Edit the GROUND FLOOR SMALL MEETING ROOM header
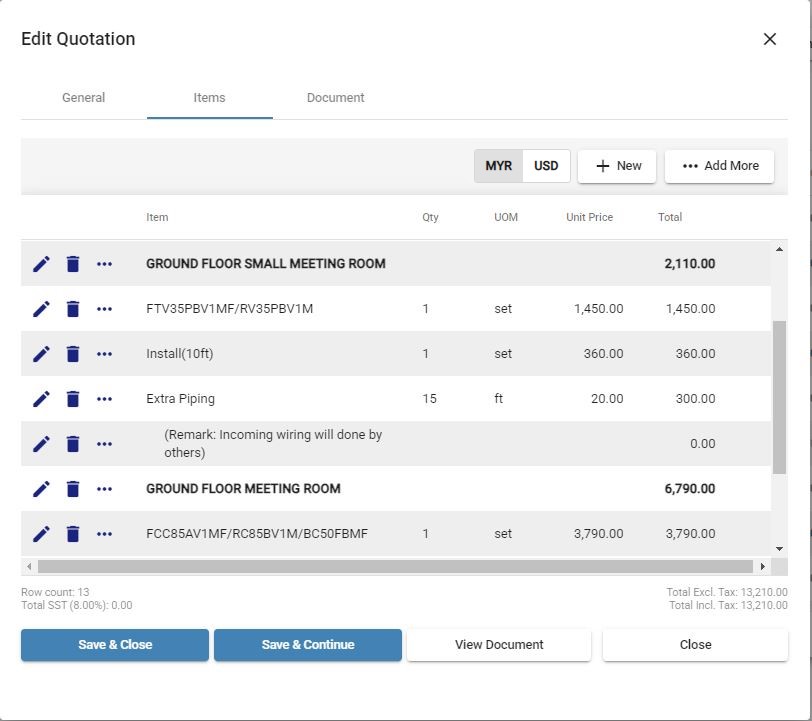The width and height of the screenshot is (812, 721). (41, 264)
